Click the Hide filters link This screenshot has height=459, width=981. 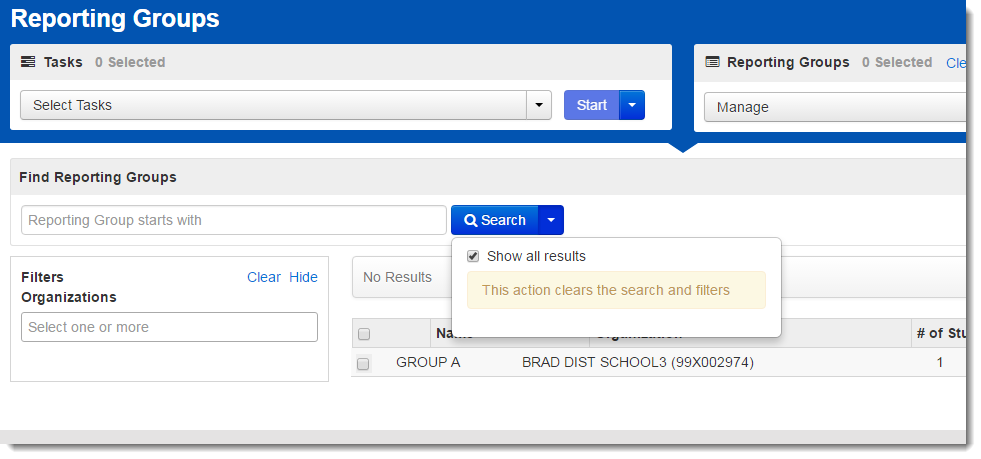[x=303, y=277]
